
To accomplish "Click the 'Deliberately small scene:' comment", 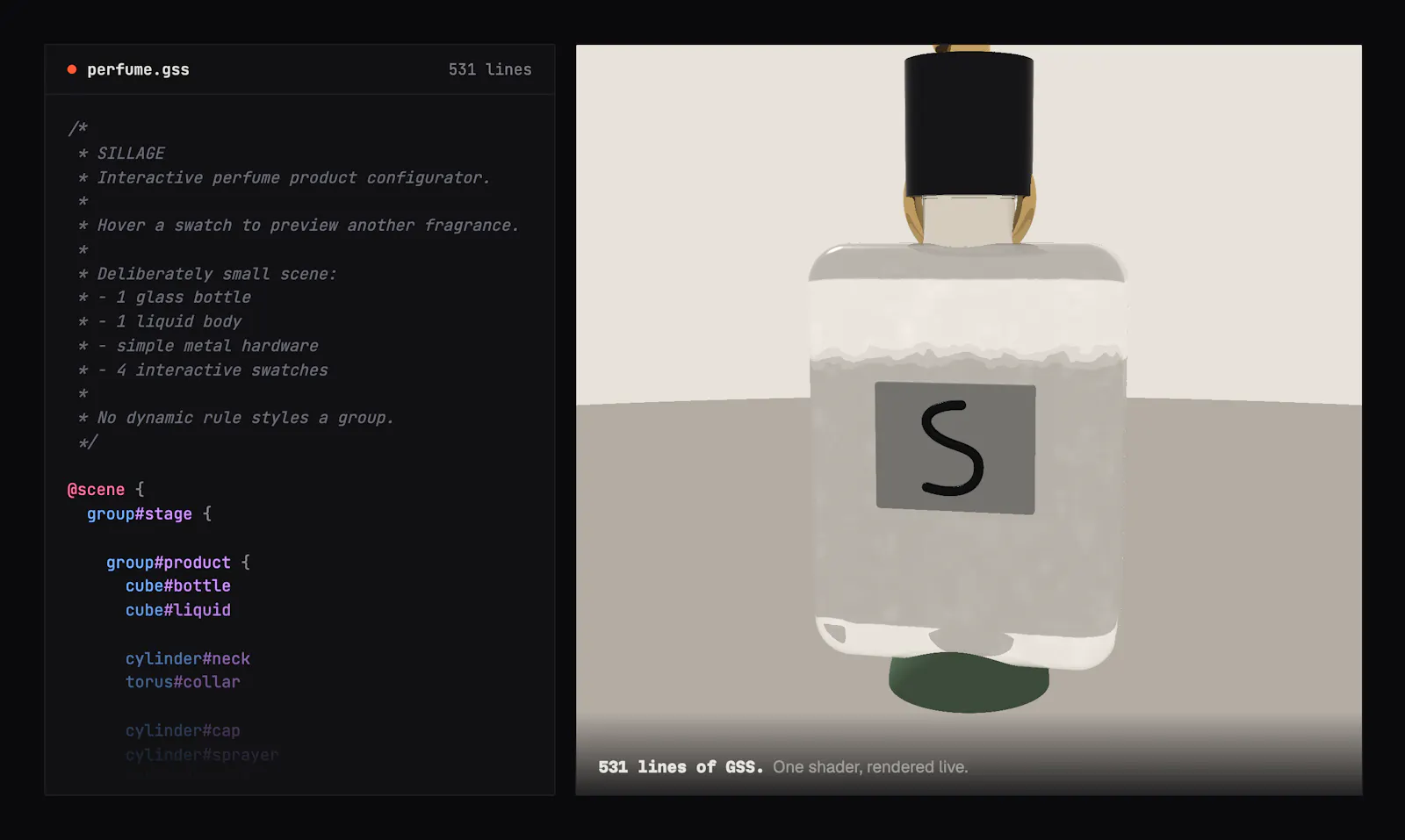I will [217, 274].
